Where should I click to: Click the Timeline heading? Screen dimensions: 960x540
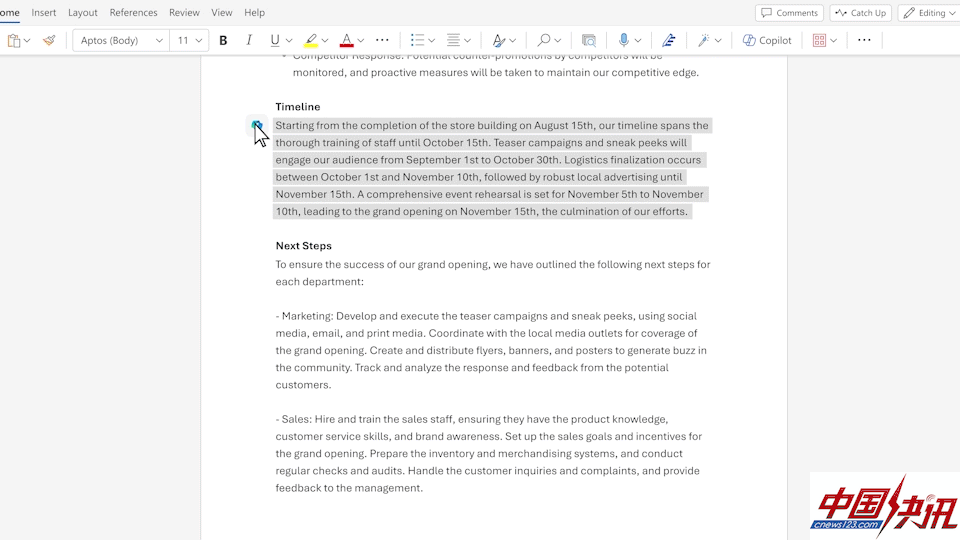click(x=298, y=107)
